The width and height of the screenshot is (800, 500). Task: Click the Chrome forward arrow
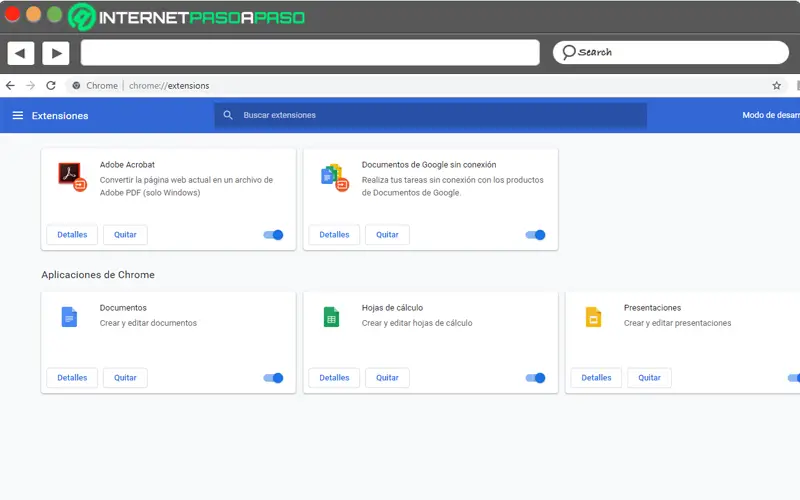click(x=31, y=86)
